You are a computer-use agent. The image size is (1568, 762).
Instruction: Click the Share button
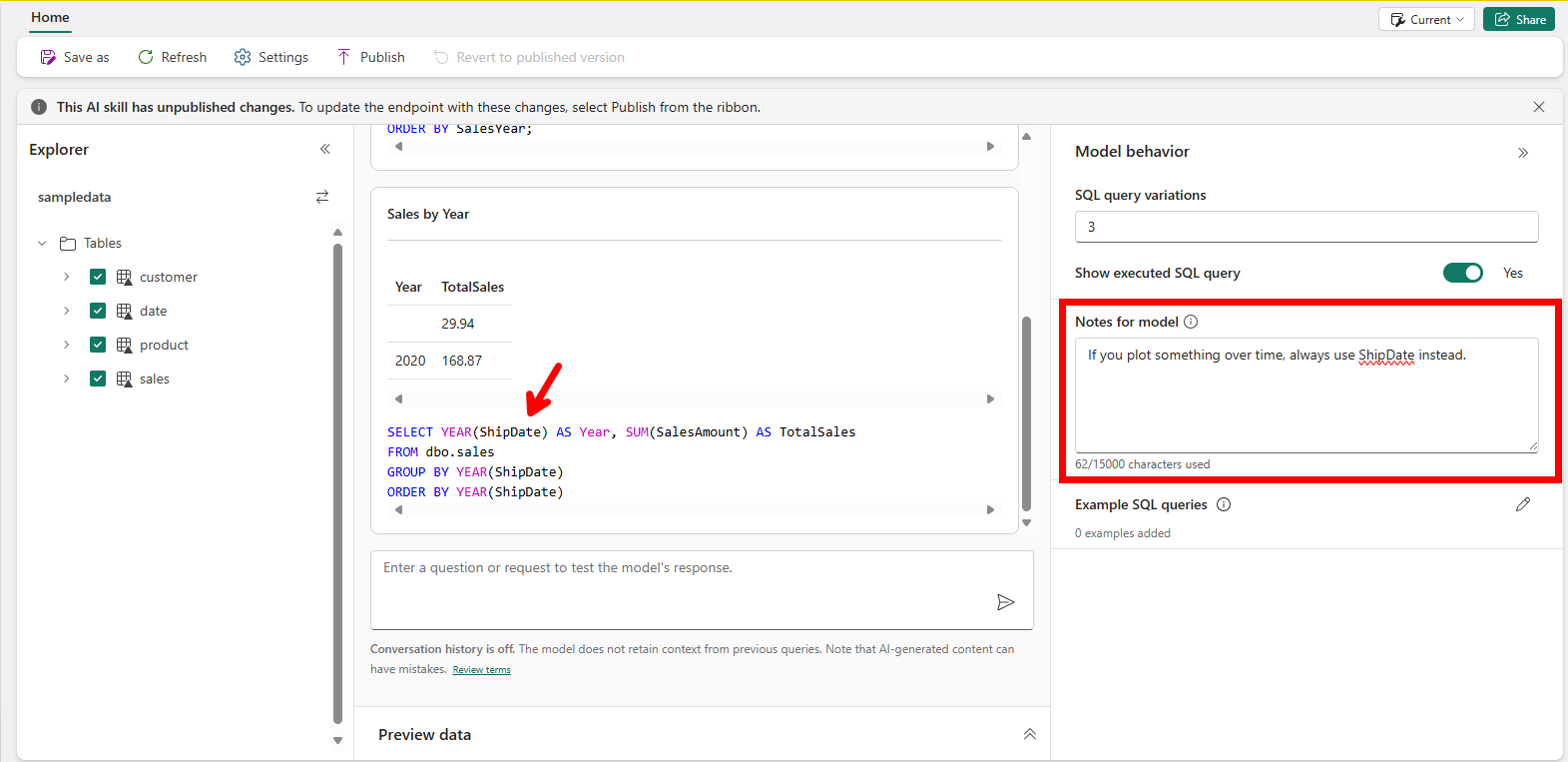[1518, 19]
